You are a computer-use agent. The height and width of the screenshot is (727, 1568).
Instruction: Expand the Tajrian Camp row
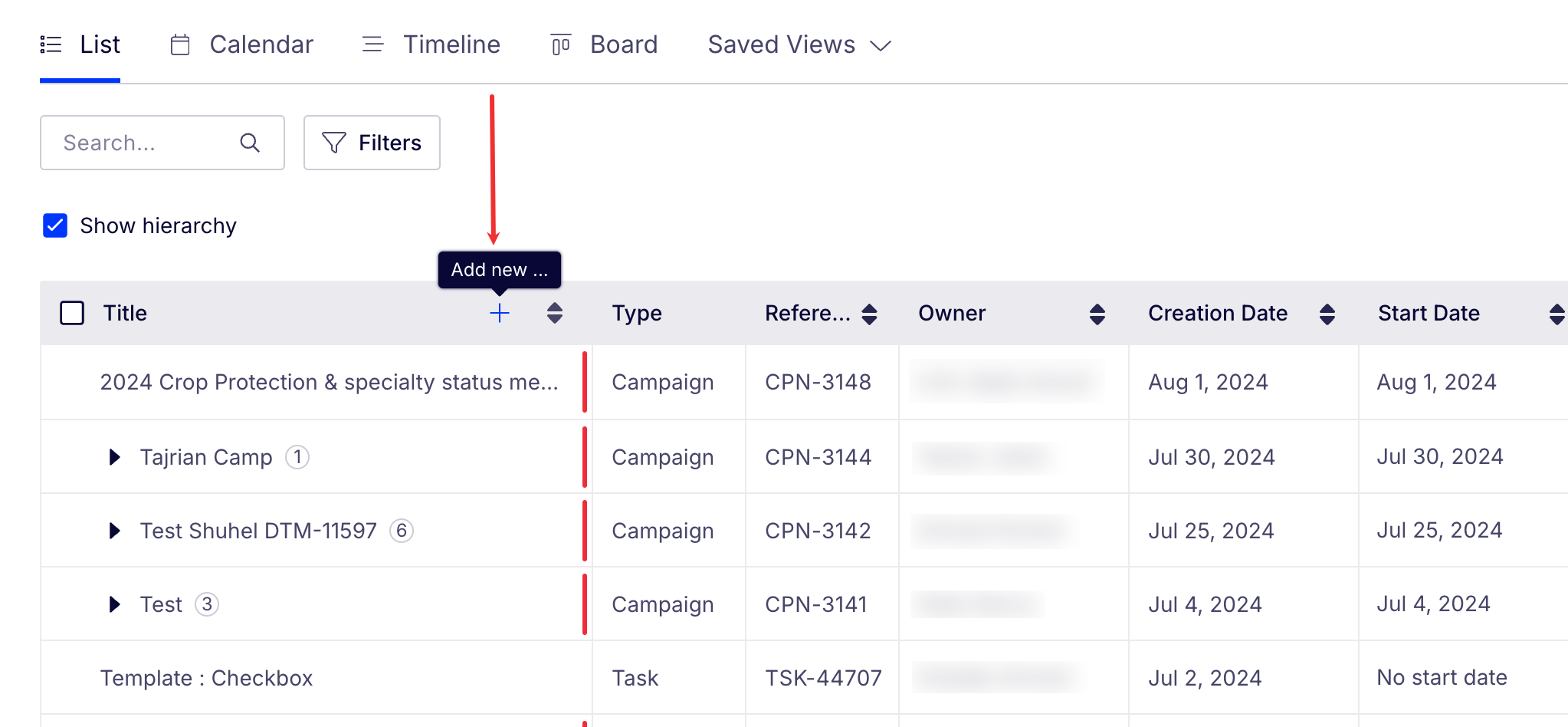[114, 457]
